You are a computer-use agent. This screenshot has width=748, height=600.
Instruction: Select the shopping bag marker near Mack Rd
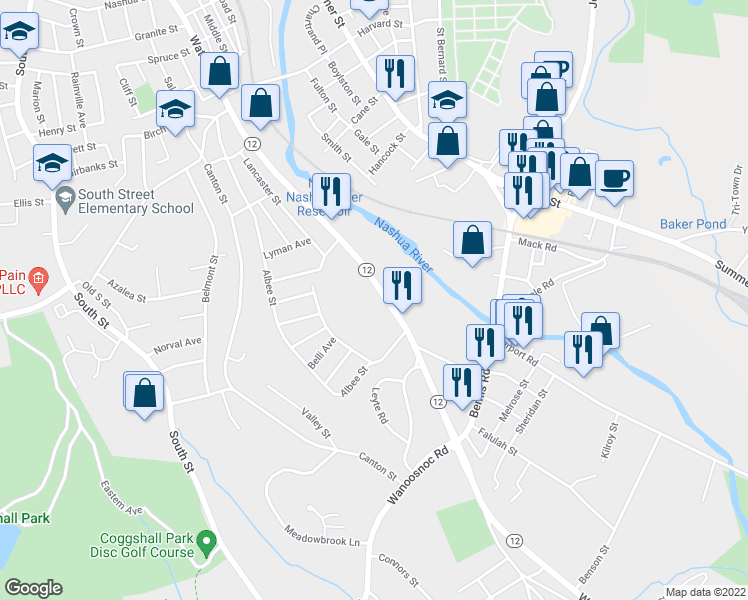472,243
